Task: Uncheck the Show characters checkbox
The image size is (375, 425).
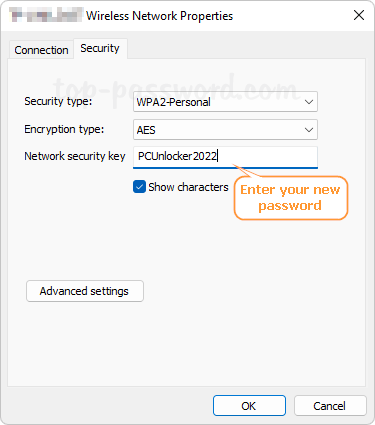Action: pyautogui.click(x=139, y=187)
